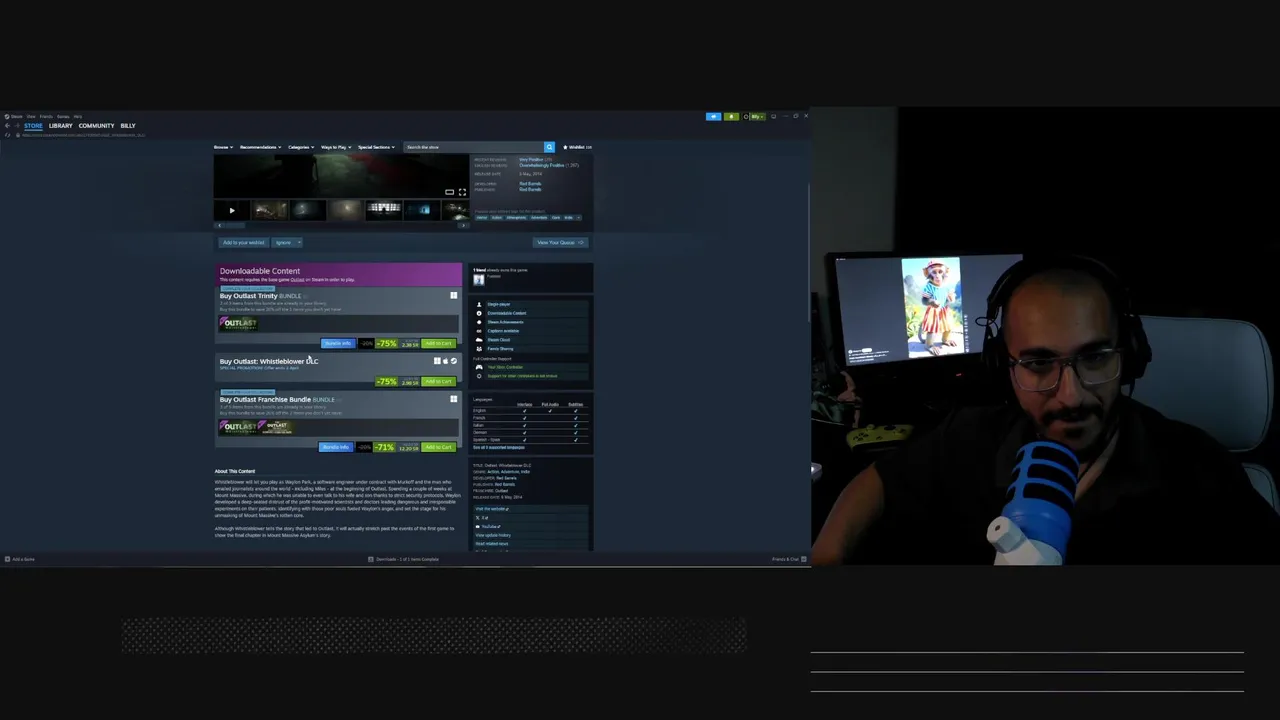Open the Games menu
This screenshot has height=720, width=1280.
(63, 117)
